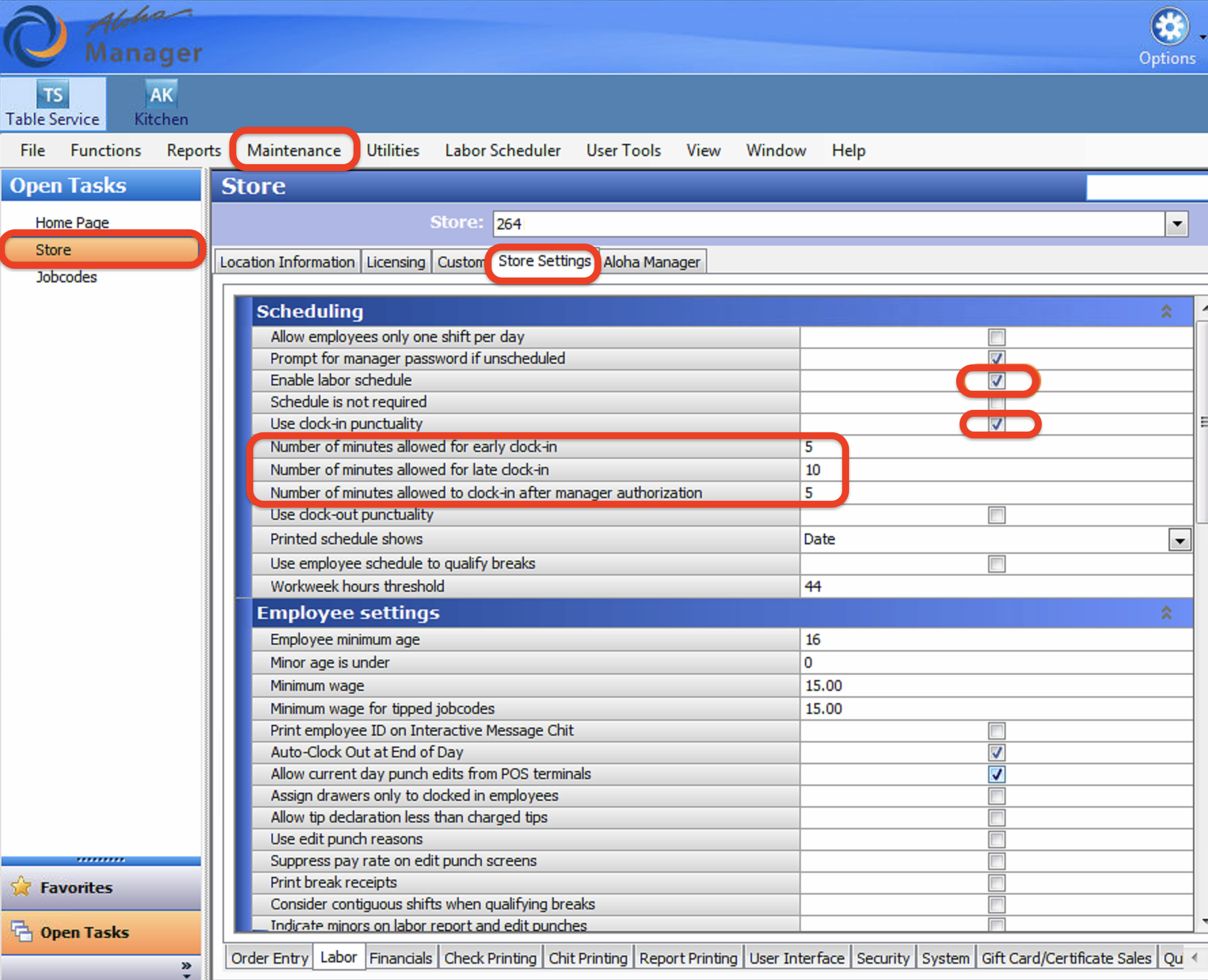The image size is (1208, 980).
Task: Open Jobcodes in Open Tasks list
Action: pos(67,277)
